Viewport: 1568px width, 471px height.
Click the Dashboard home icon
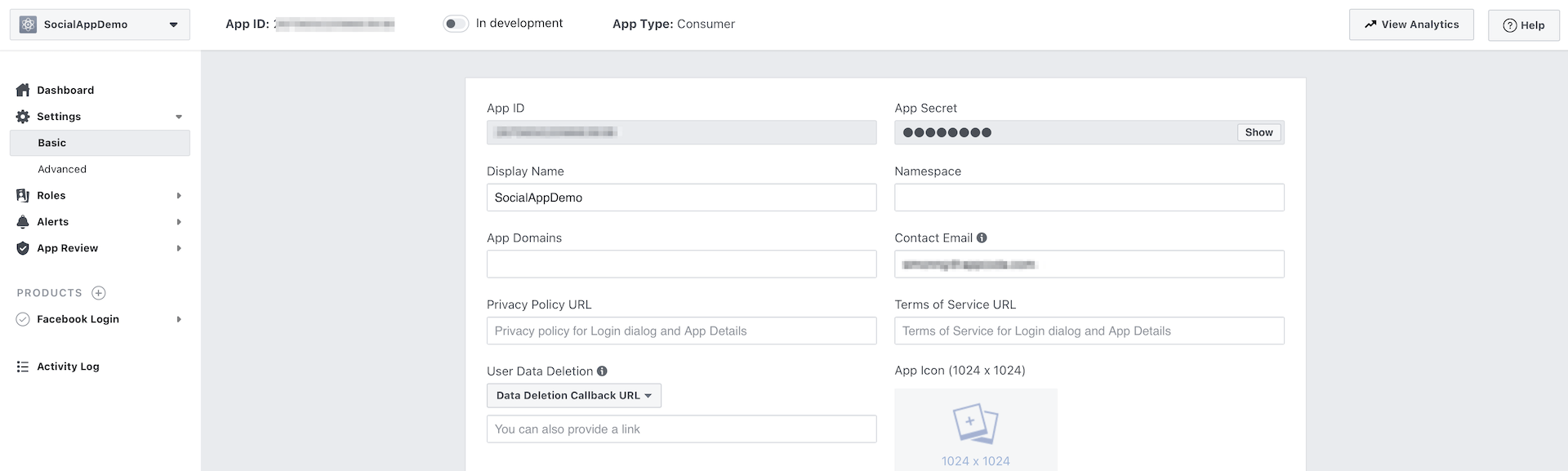coord(23,90)
